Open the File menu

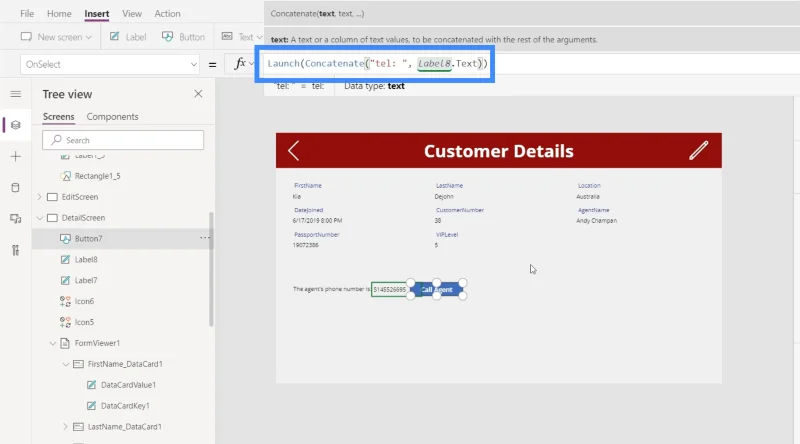point(27,14)
